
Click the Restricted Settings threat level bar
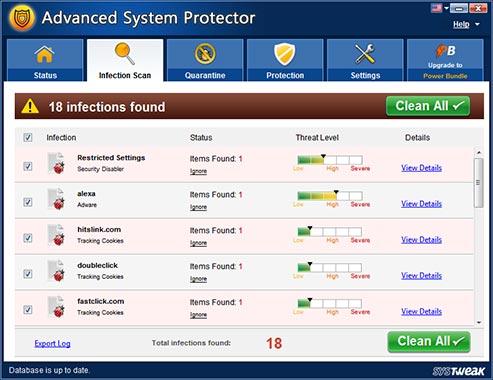[x=330, y=160]
